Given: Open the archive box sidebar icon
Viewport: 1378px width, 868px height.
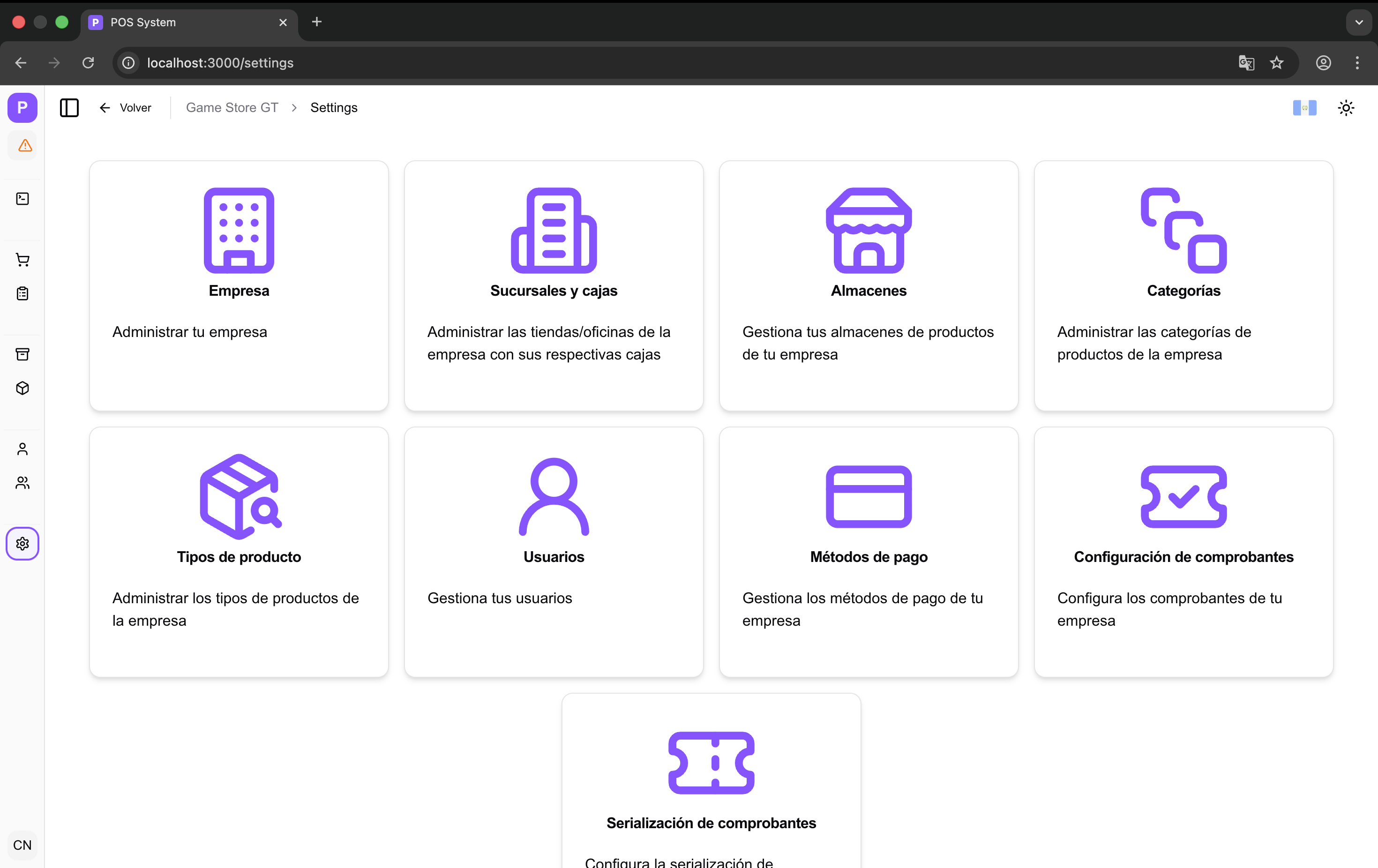Looking at the screenshot, I should [x=22, y=354].
